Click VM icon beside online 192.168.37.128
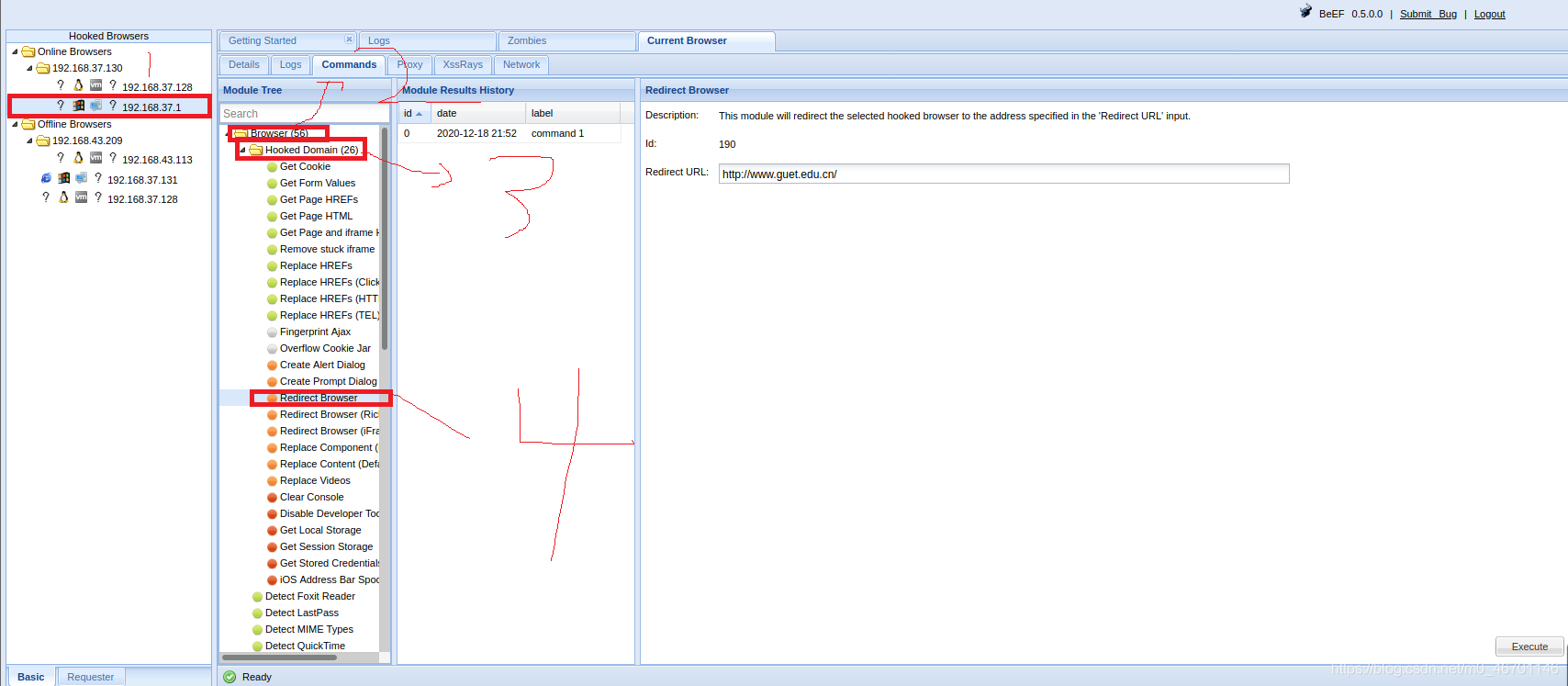This screenshot has width=1568, height=686. pos(95,84)
